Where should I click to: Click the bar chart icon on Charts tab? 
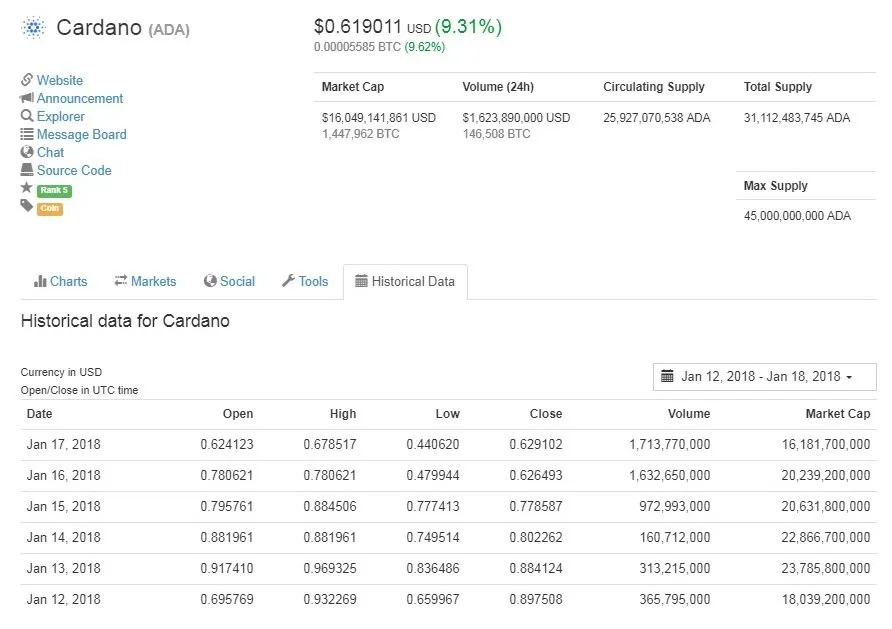tap(40, 281)
